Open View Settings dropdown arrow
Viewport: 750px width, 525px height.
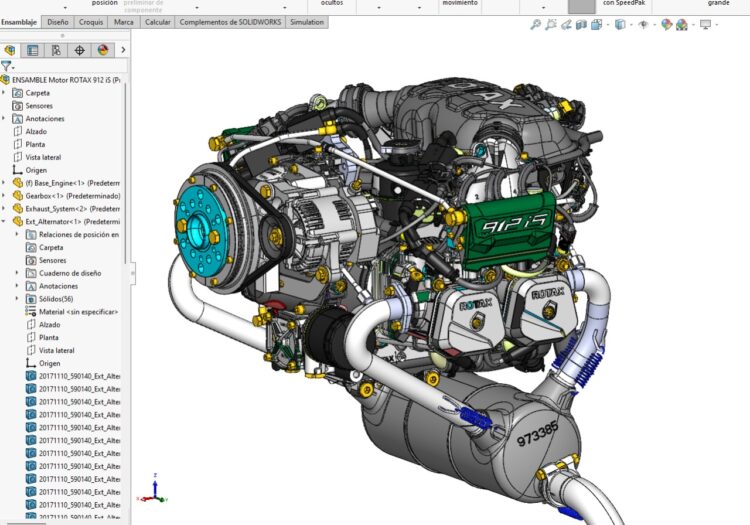coord(717,25)
